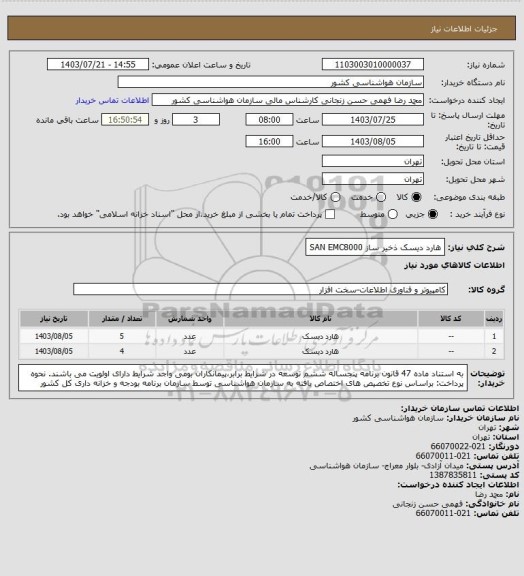This screenshot has width=524, height=576.
Task: Select row 1 هارد دیسک item name
Action: click(320, 336)
